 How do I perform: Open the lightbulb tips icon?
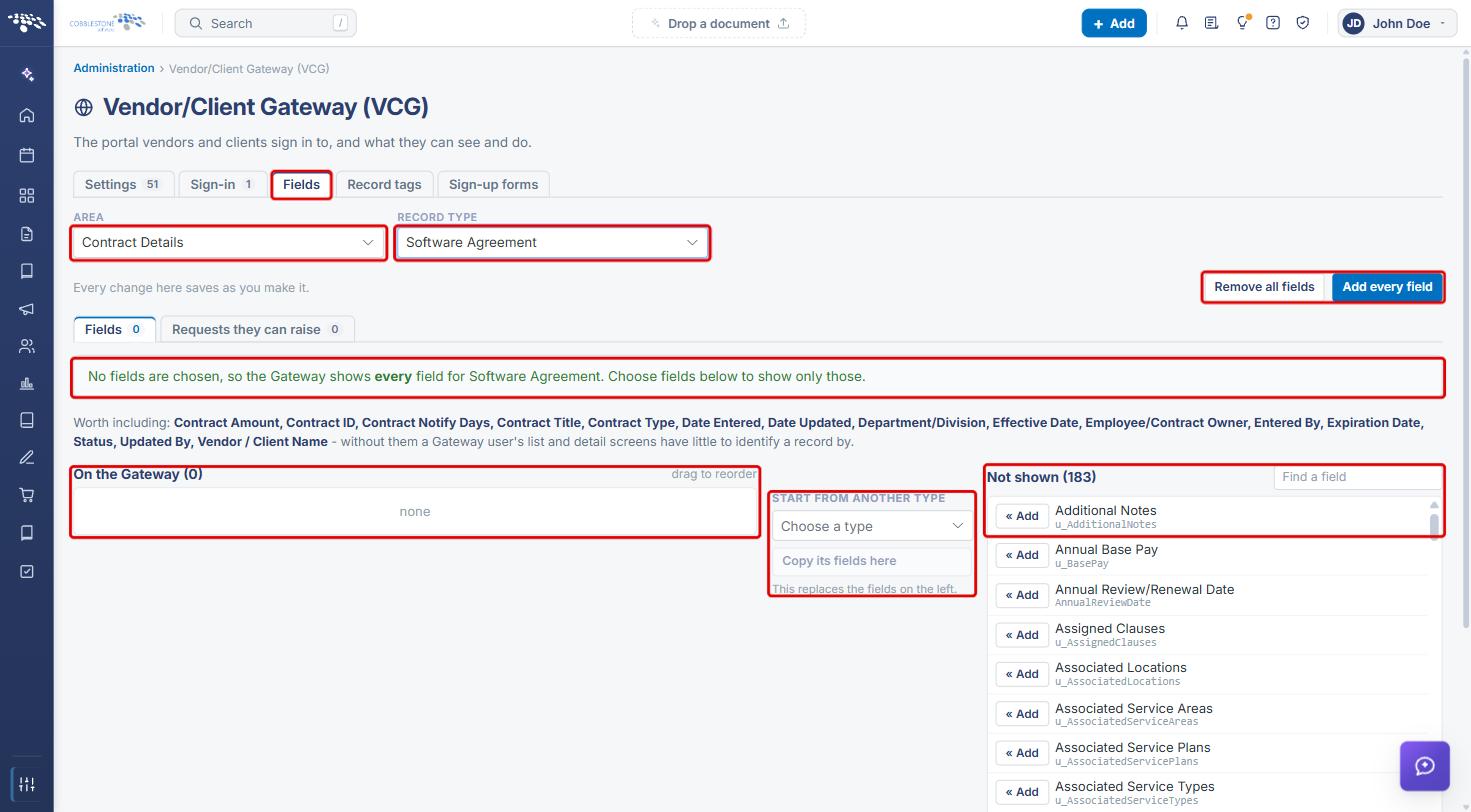(x=1242, y=23)
